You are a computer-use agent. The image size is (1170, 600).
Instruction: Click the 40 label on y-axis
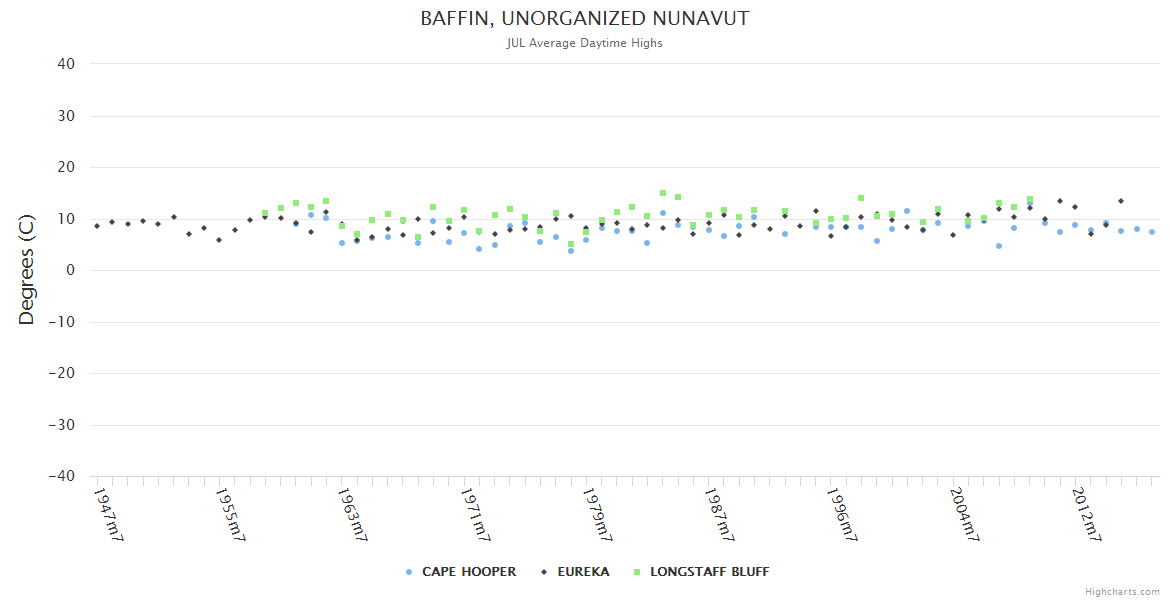click(x=67, y=64)
